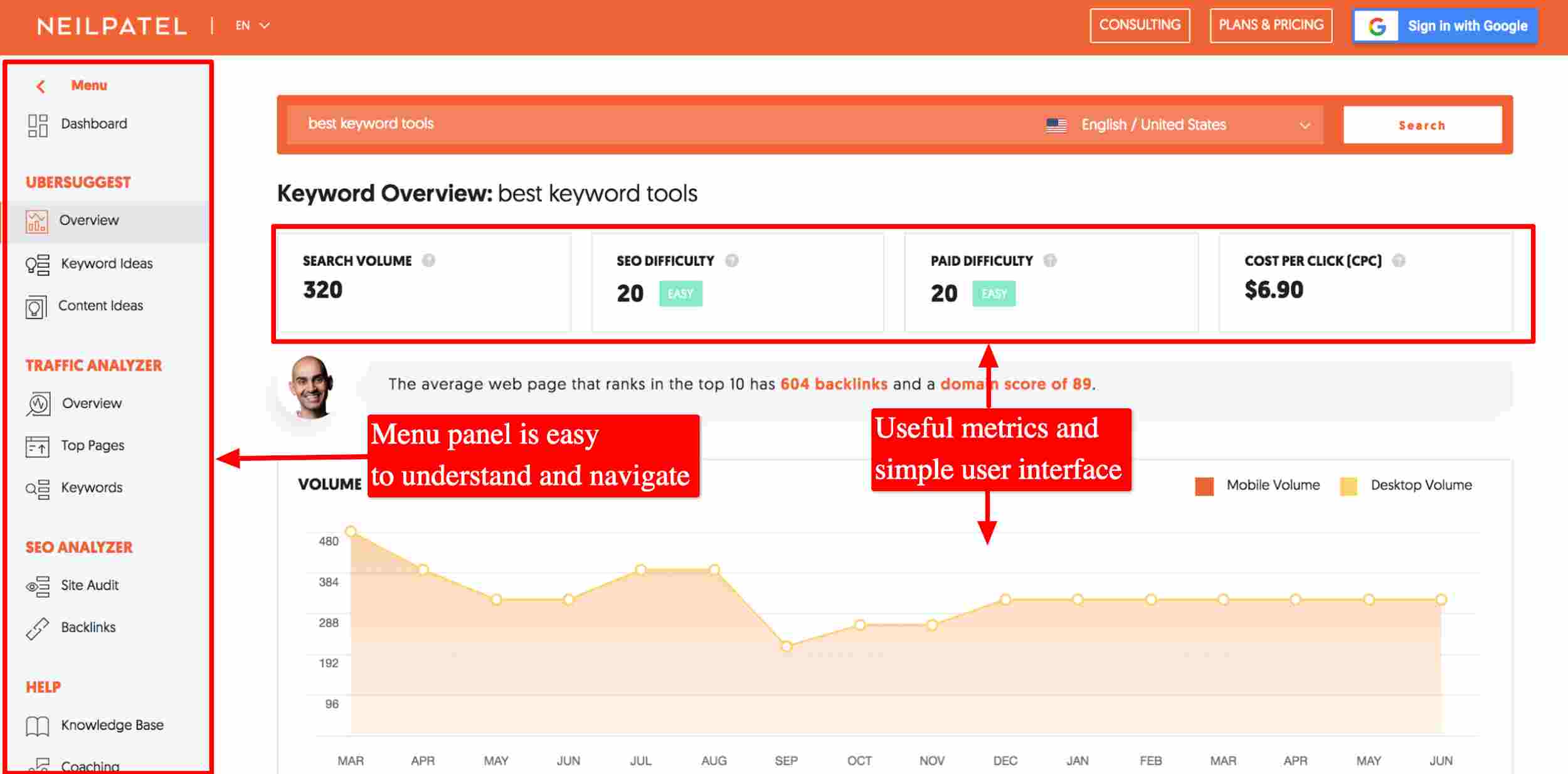The image size is (1568, 774).
Task: Click the final JUN data point on chart
Action: coord(1441,600)
